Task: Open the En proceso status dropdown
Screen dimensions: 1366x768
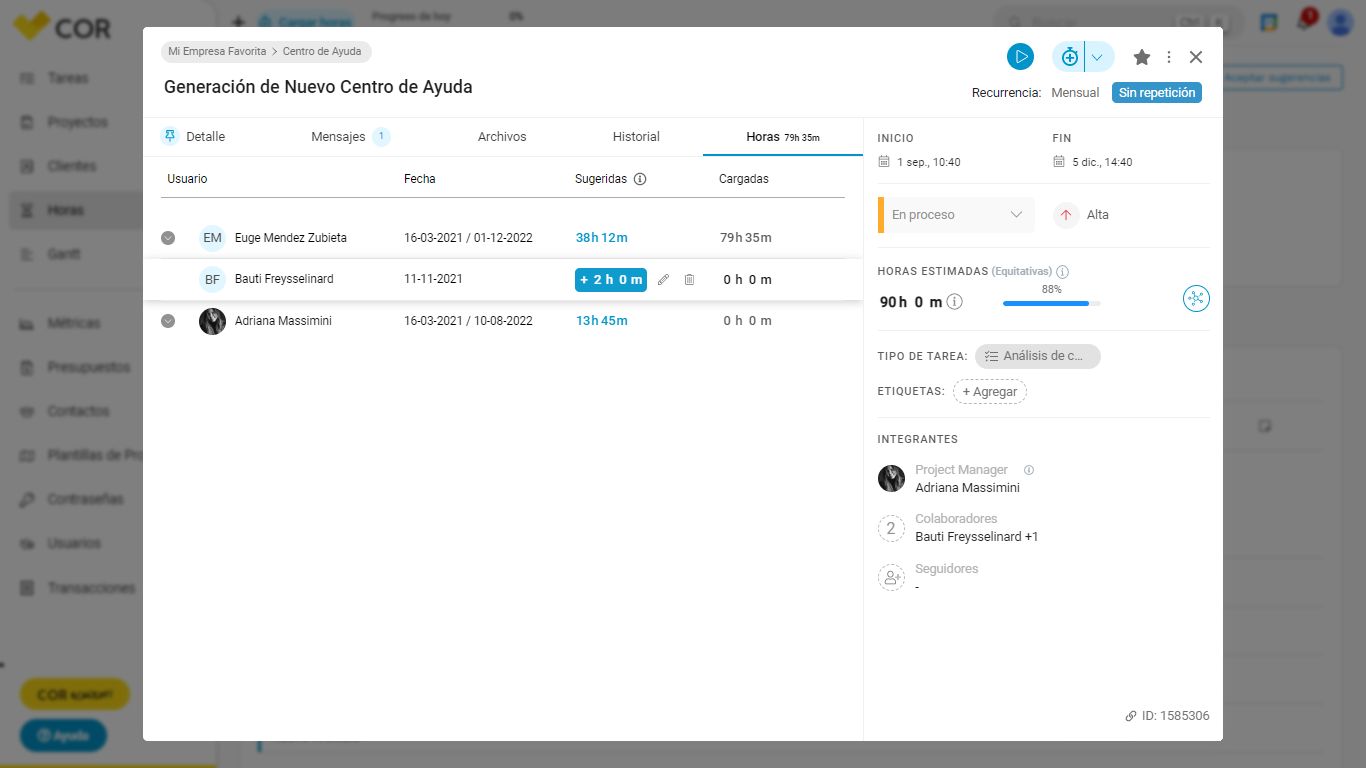Action: pyautogui.click(x=956, y=215)
